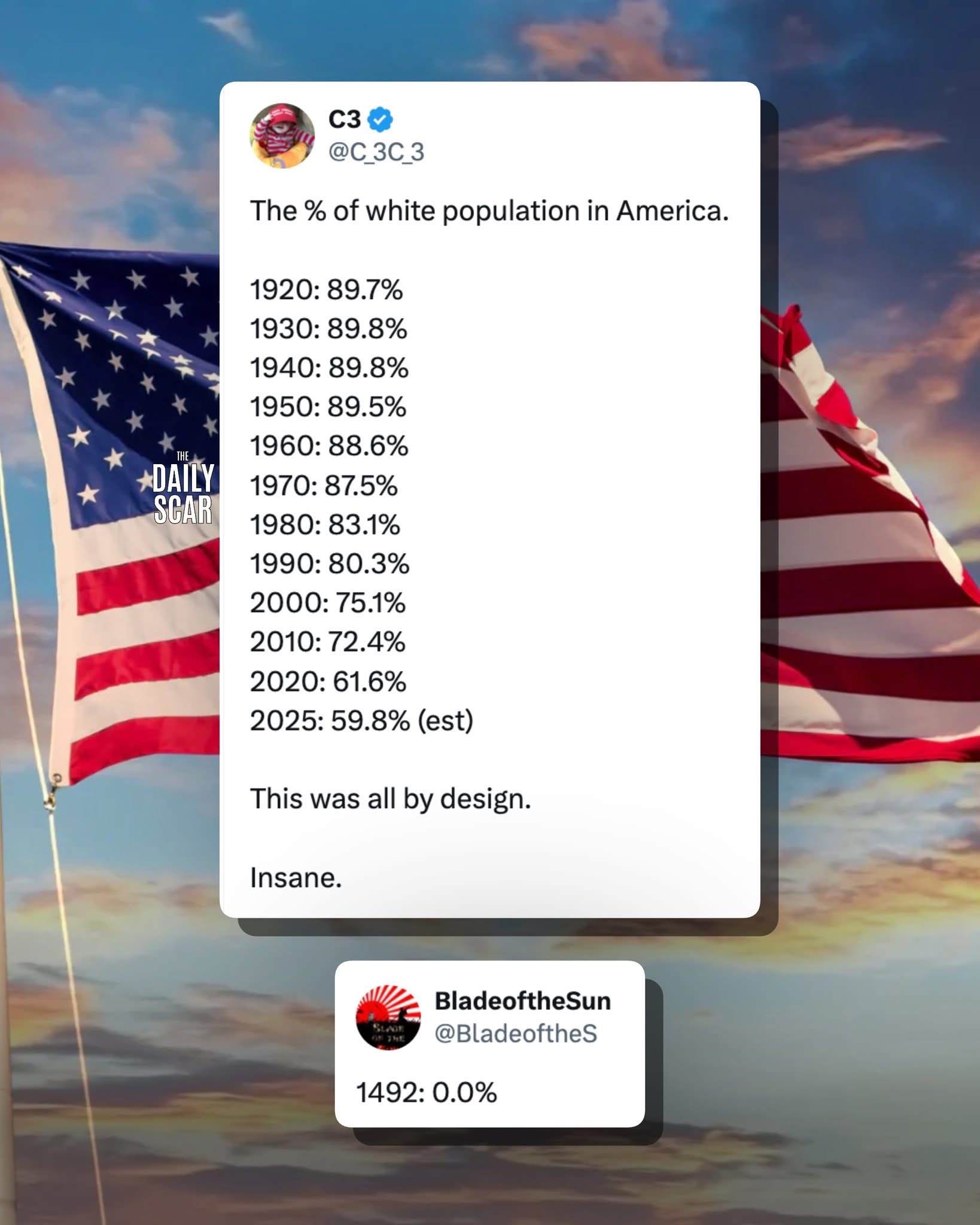Image resolution: width=980 pixels, height=1225 pixels.
Task: Click the word "Insane." in the post
Action: [x=296, y=878]
